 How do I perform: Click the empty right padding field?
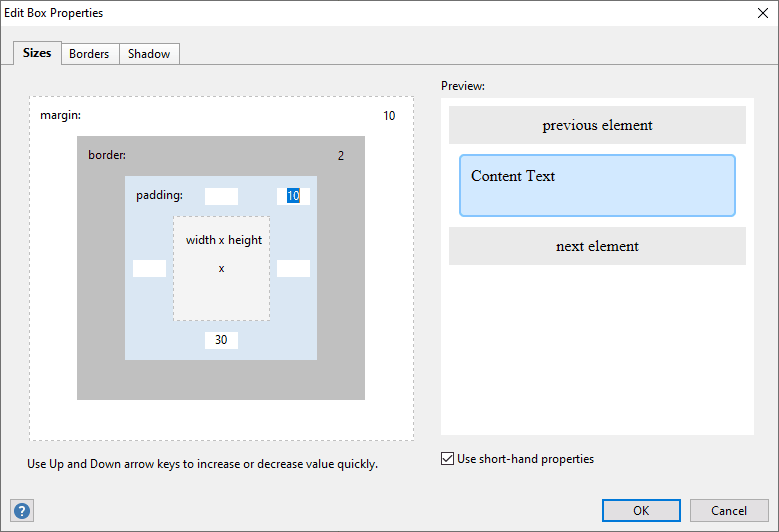pos(293,268)
